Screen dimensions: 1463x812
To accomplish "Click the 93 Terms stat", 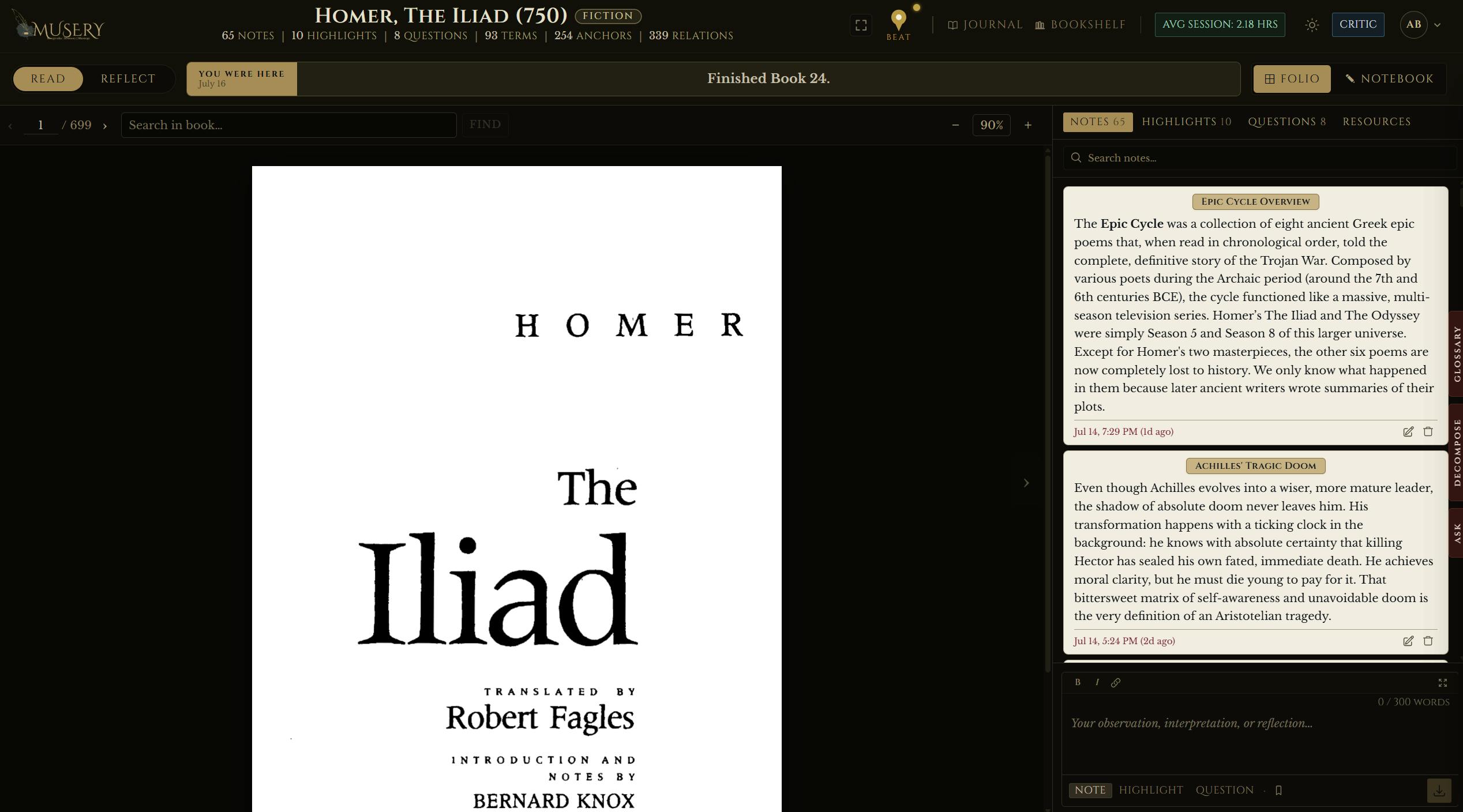I will click(x=511, y=36).
